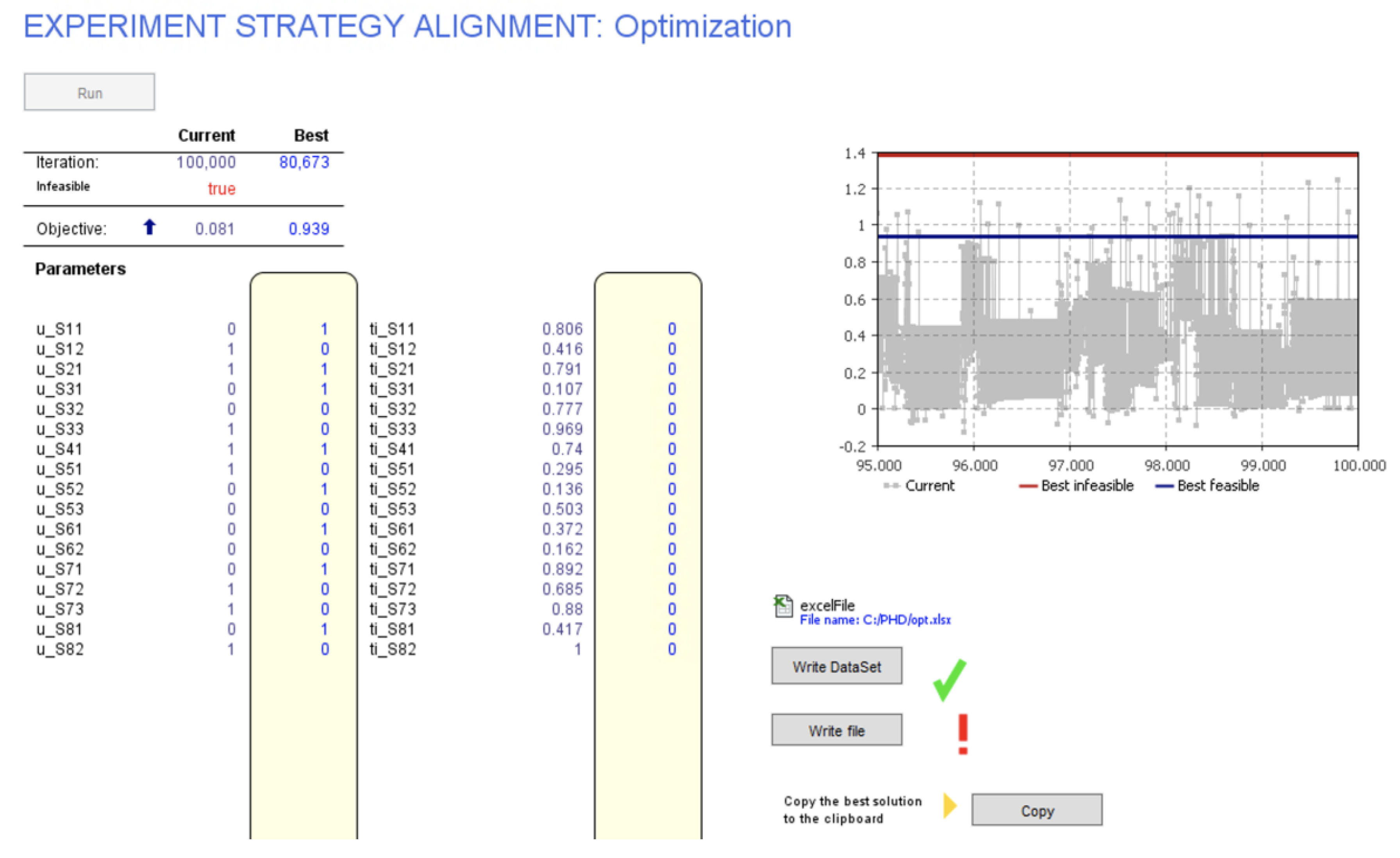This screenshot has width=1400, height=858.
Task: Click the red infeasible 'true' value
Action: coord(221,189)
